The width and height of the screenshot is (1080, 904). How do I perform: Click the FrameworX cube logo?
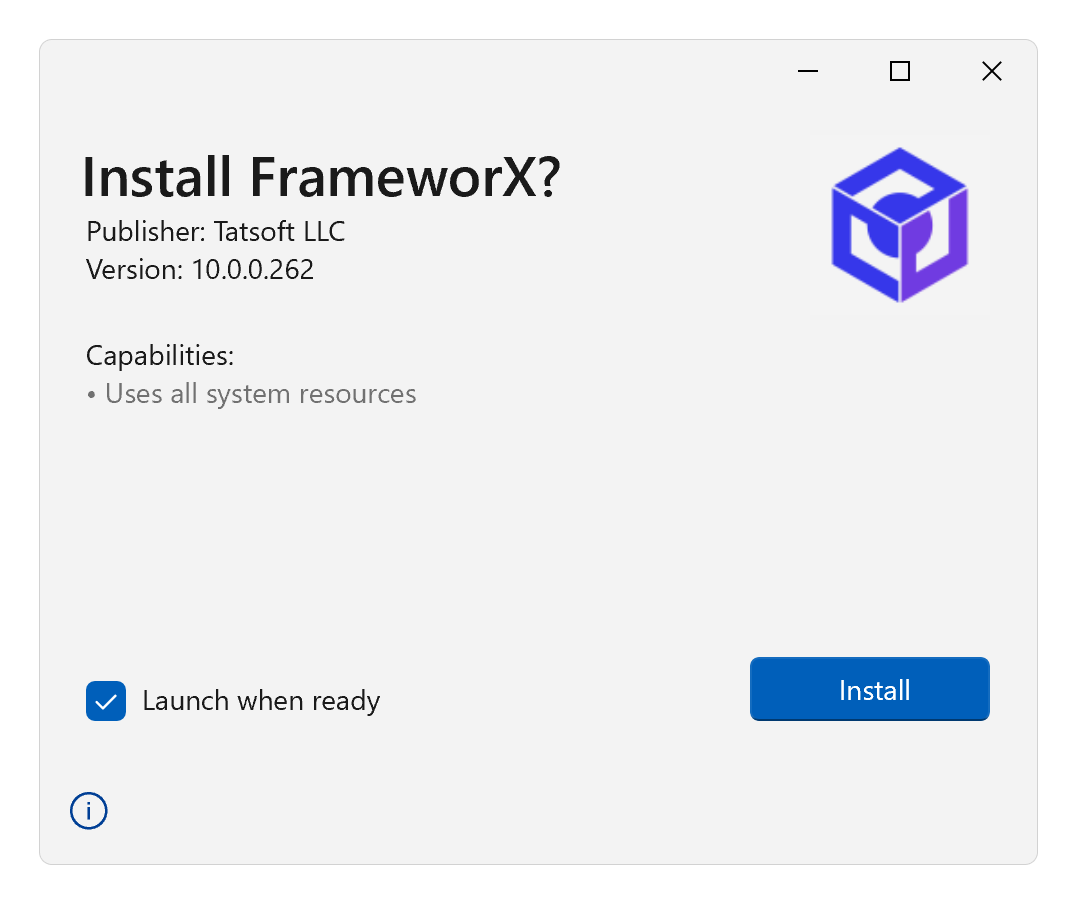pos(900,225)
